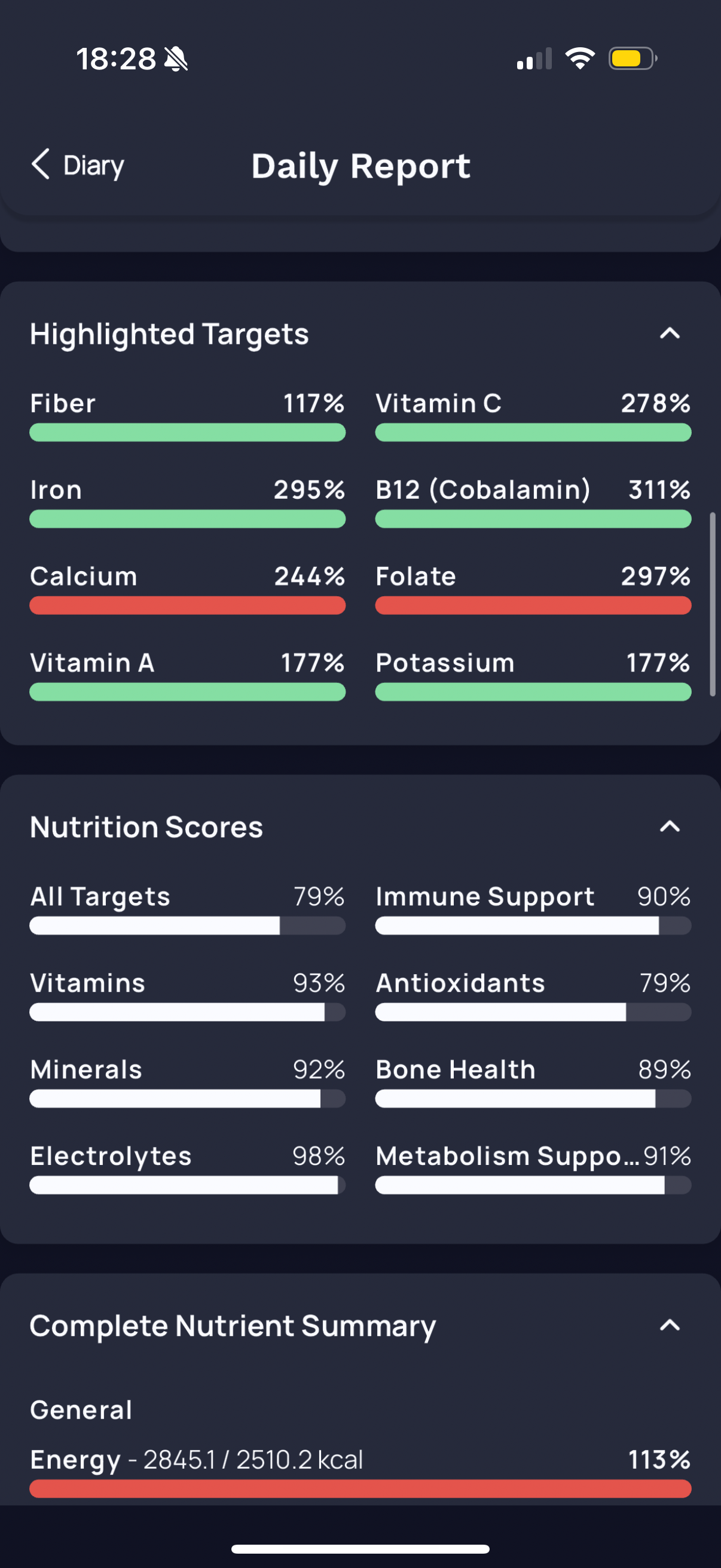Tap the B12 (Cobalamin) target

pos(533,502)
